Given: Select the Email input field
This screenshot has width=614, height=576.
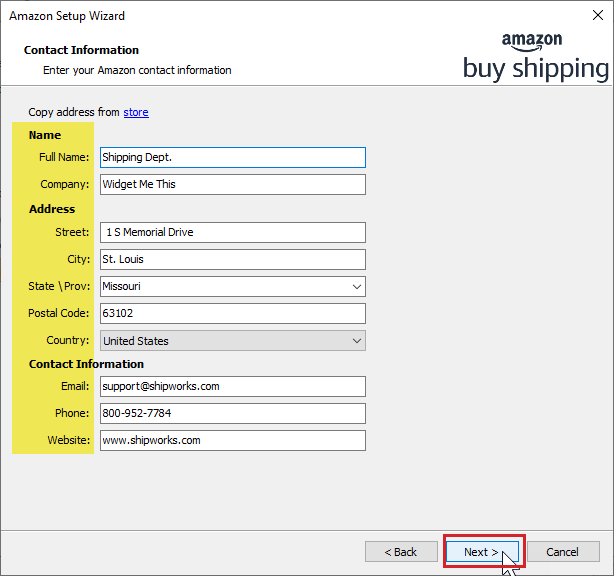Looking at the screenshot, I should [x=233, y=386].
